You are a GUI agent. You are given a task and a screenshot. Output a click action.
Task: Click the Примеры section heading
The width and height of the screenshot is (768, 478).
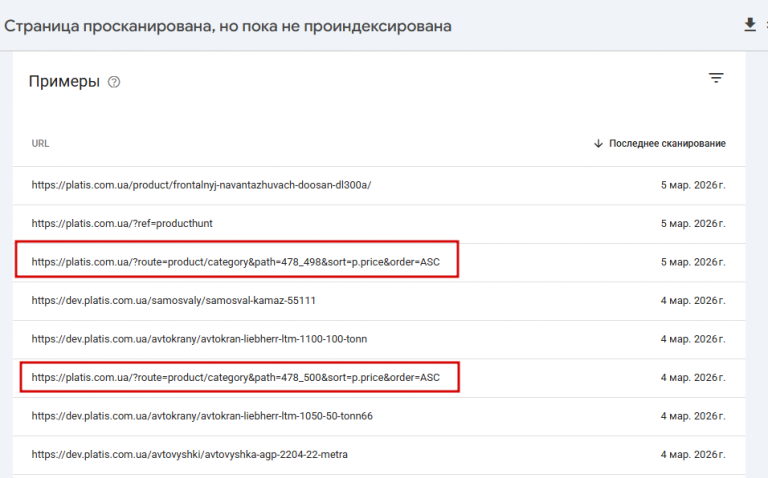tap(64, 81)
